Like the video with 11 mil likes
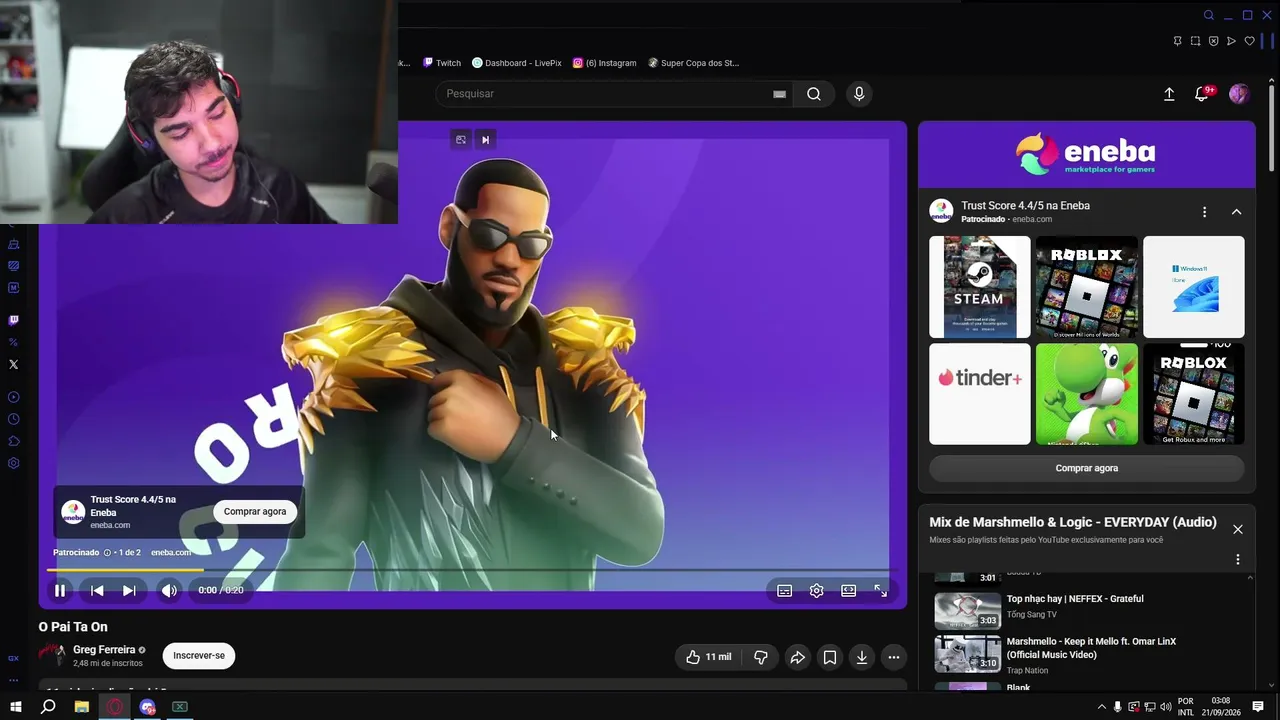Image resolution: width=1280 pixels, height=720 pixels. pyautogui.click(x=708, y=657)
